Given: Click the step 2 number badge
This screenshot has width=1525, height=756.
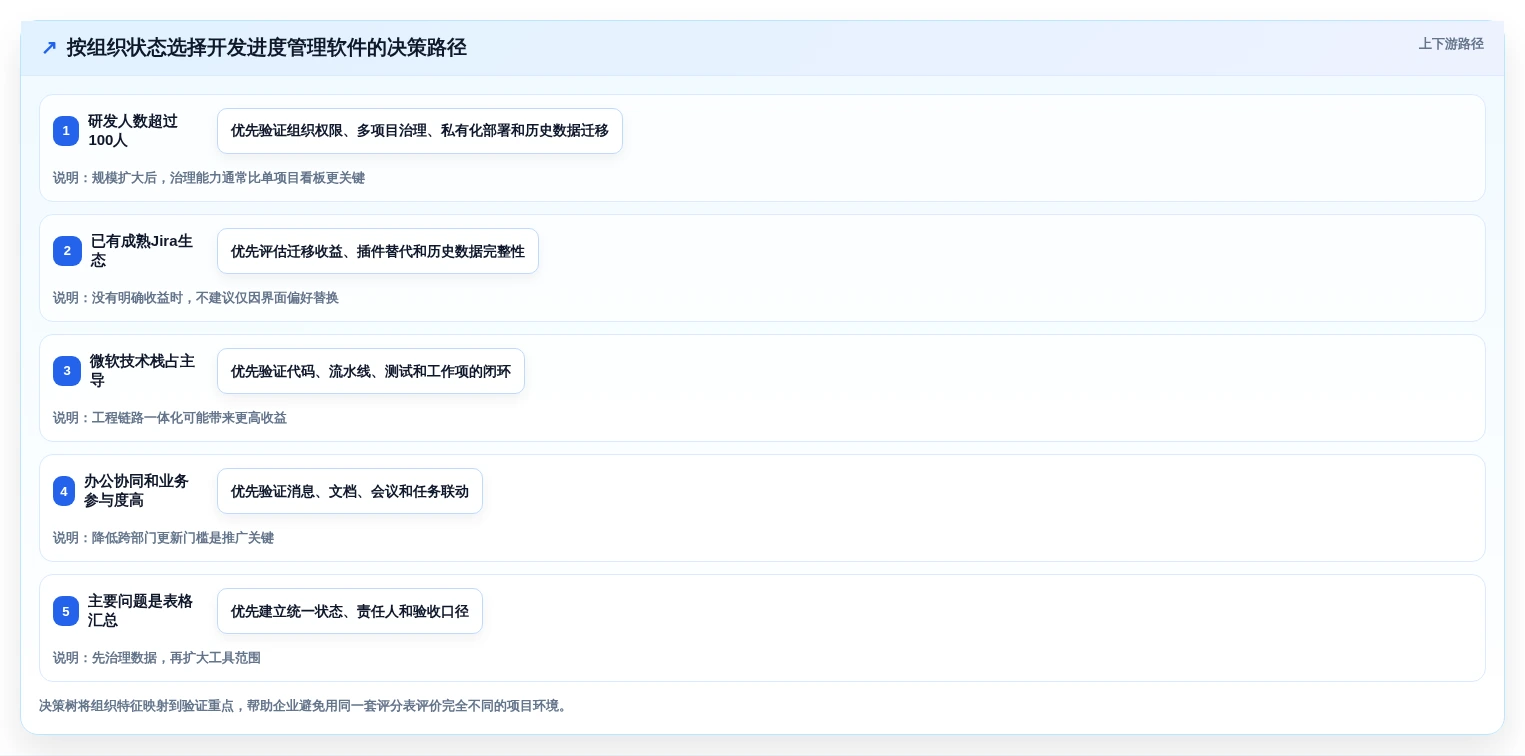Looking at the screenshot, I should (67, 251).
